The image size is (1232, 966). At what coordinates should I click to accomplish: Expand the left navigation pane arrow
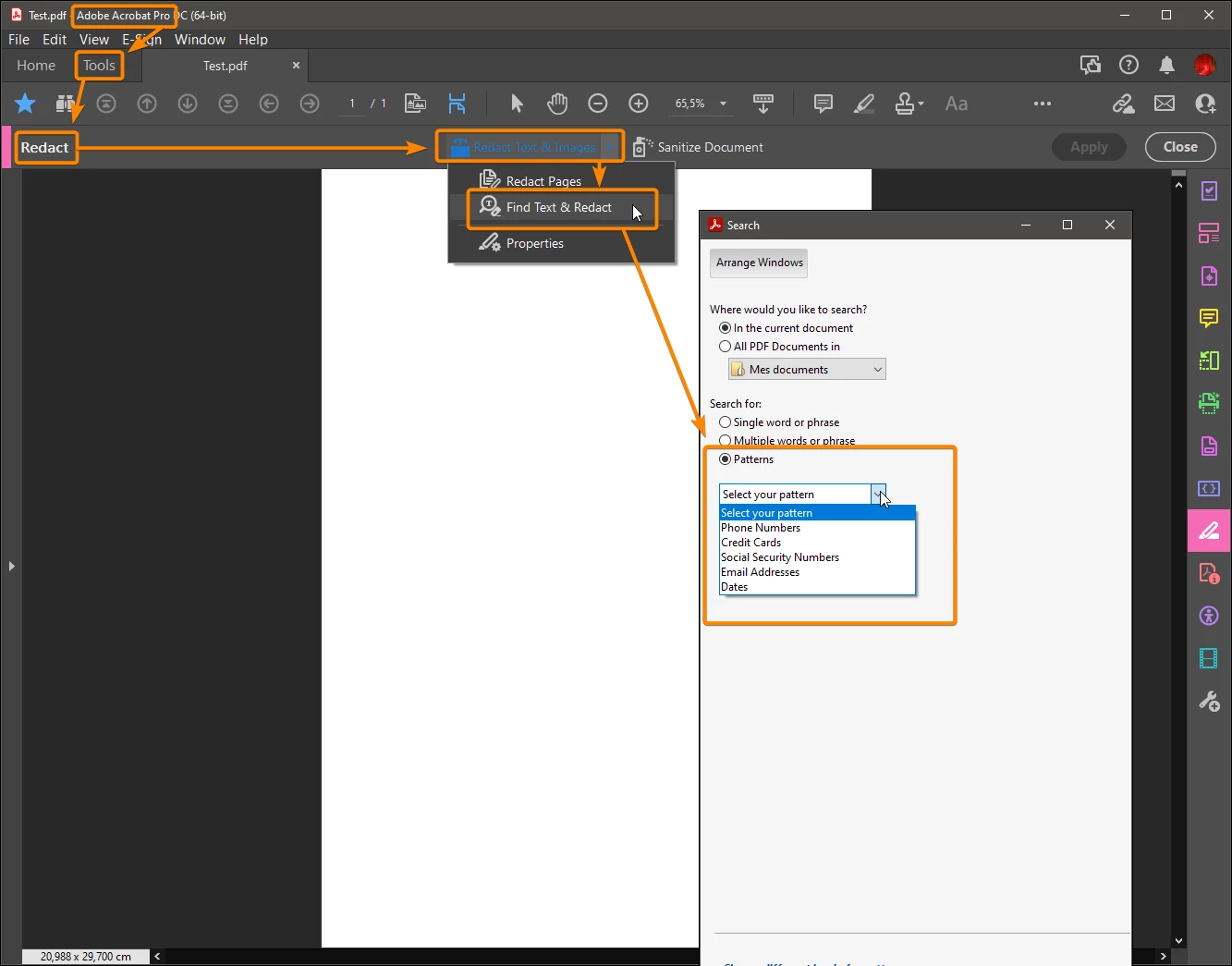11,566
